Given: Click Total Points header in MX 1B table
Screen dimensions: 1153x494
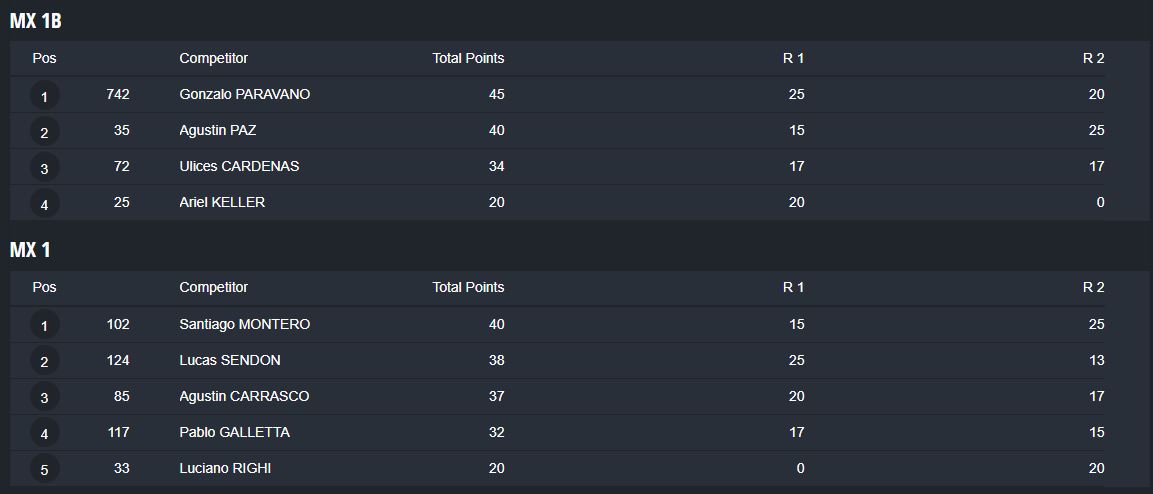Looking at the screenshot, I should pyautogui.click(x=468, y=58).
